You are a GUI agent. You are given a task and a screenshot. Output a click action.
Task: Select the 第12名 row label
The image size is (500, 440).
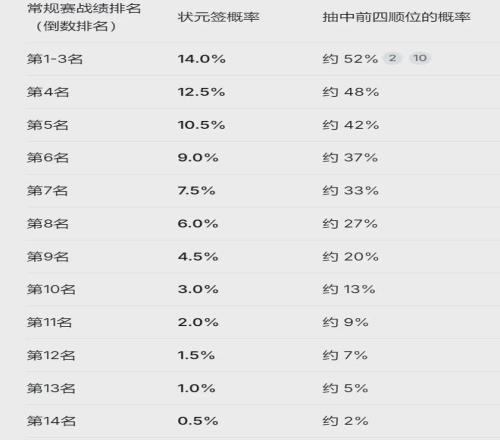(x=51, y=355)
